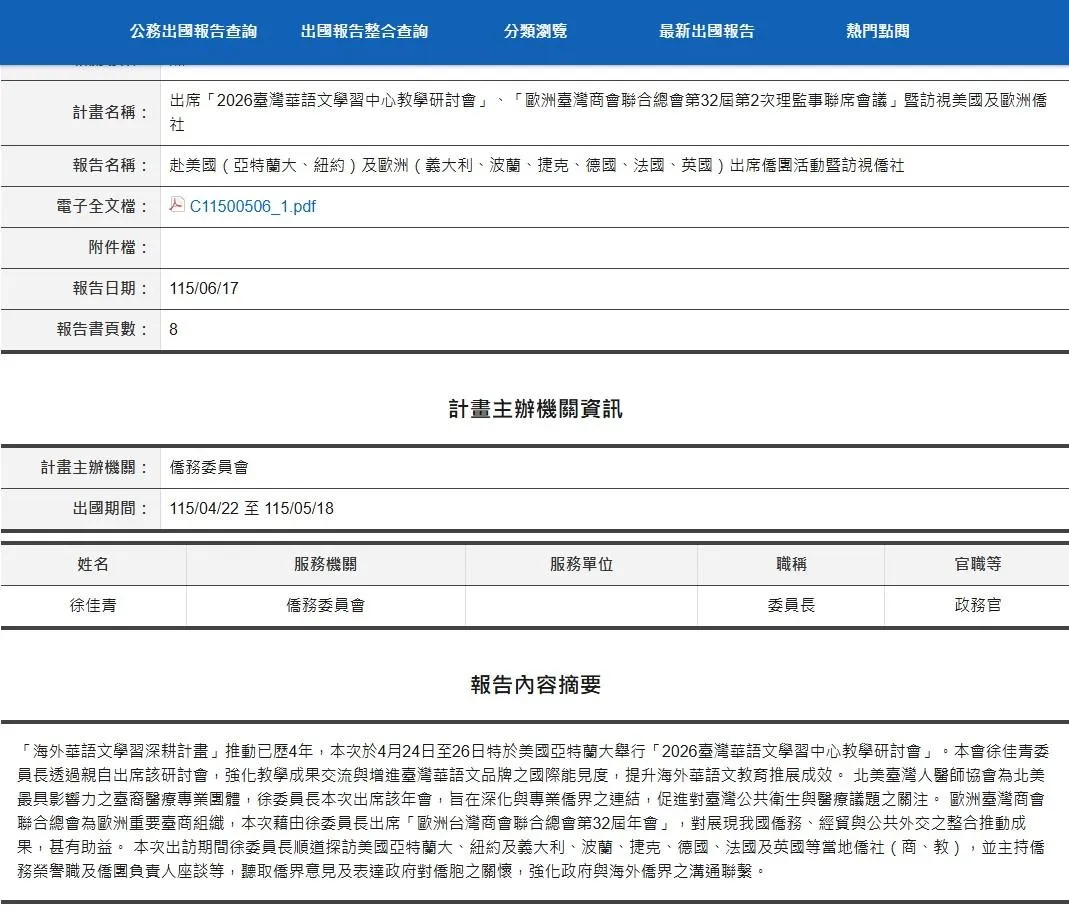Screen dimensions: 1069x916
Task: Select the 電子全文檔 label
Action: point(102,207)
